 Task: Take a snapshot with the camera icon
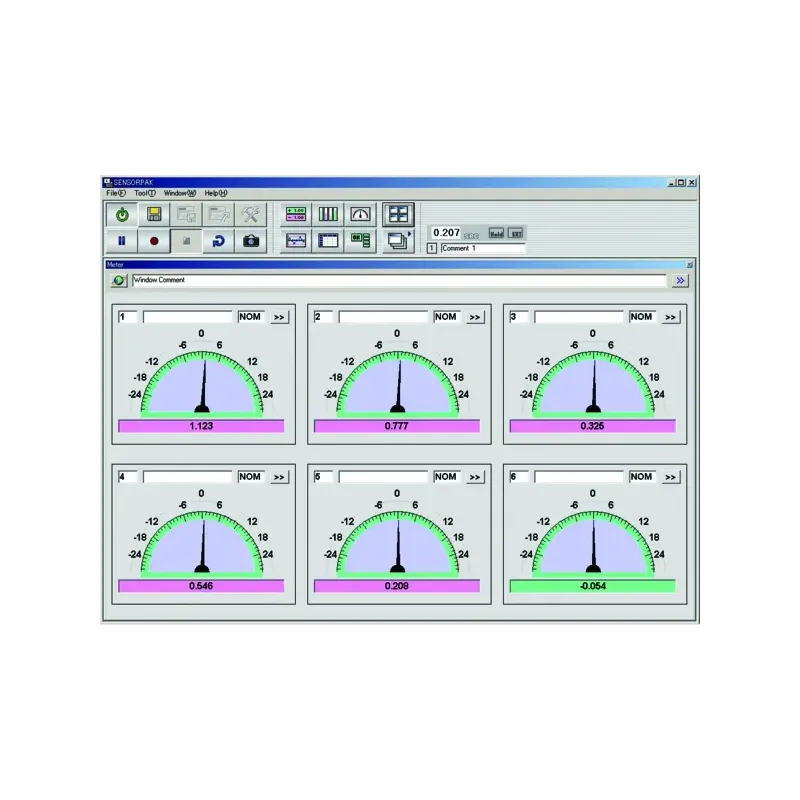point(251,241)
